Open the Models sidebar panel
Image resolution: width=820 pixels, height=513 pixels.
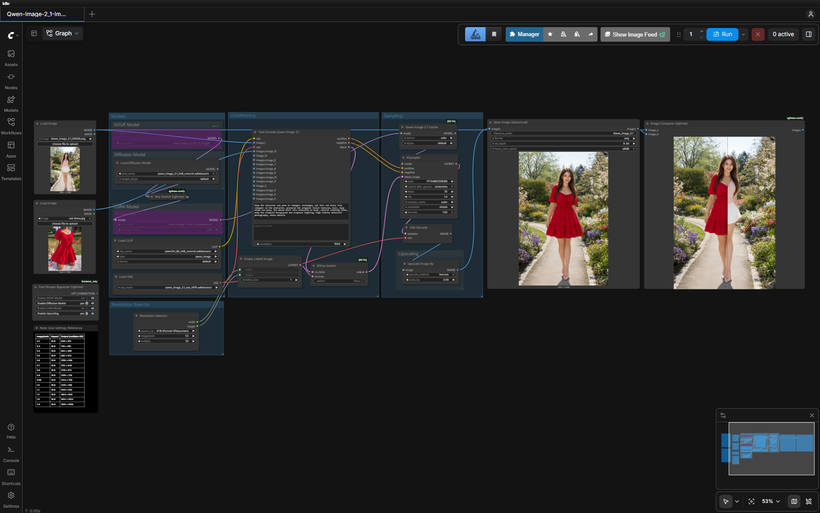click(11, 103)
